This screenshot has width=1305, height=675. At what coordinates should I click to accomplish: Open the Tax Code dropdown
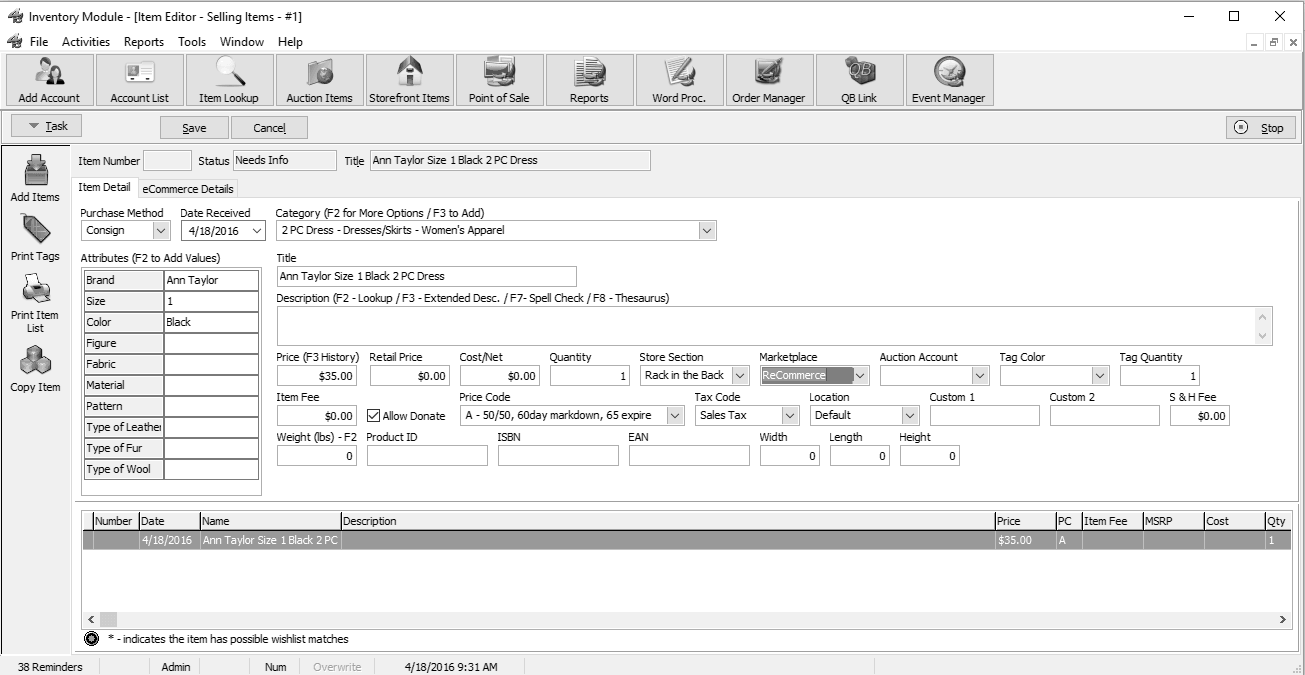pos(790,415)
